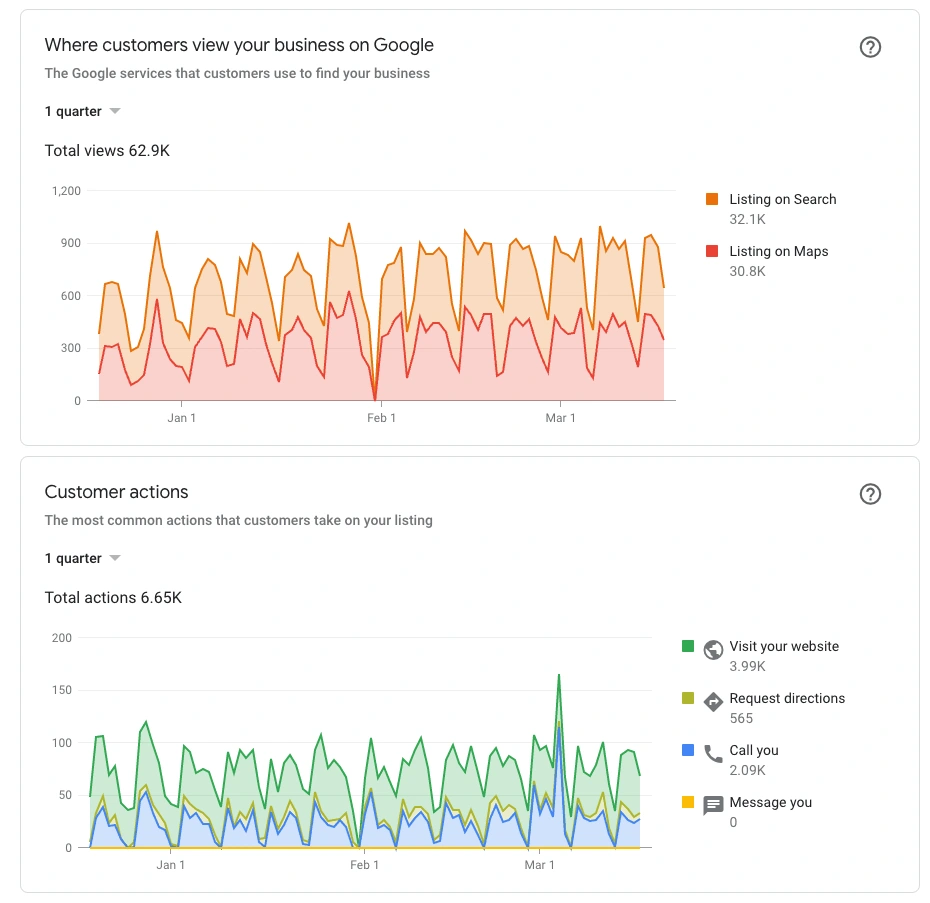Screen dimensions: 930x903
Task: Click the message bubble icon
Action: [x=713, y=806]
